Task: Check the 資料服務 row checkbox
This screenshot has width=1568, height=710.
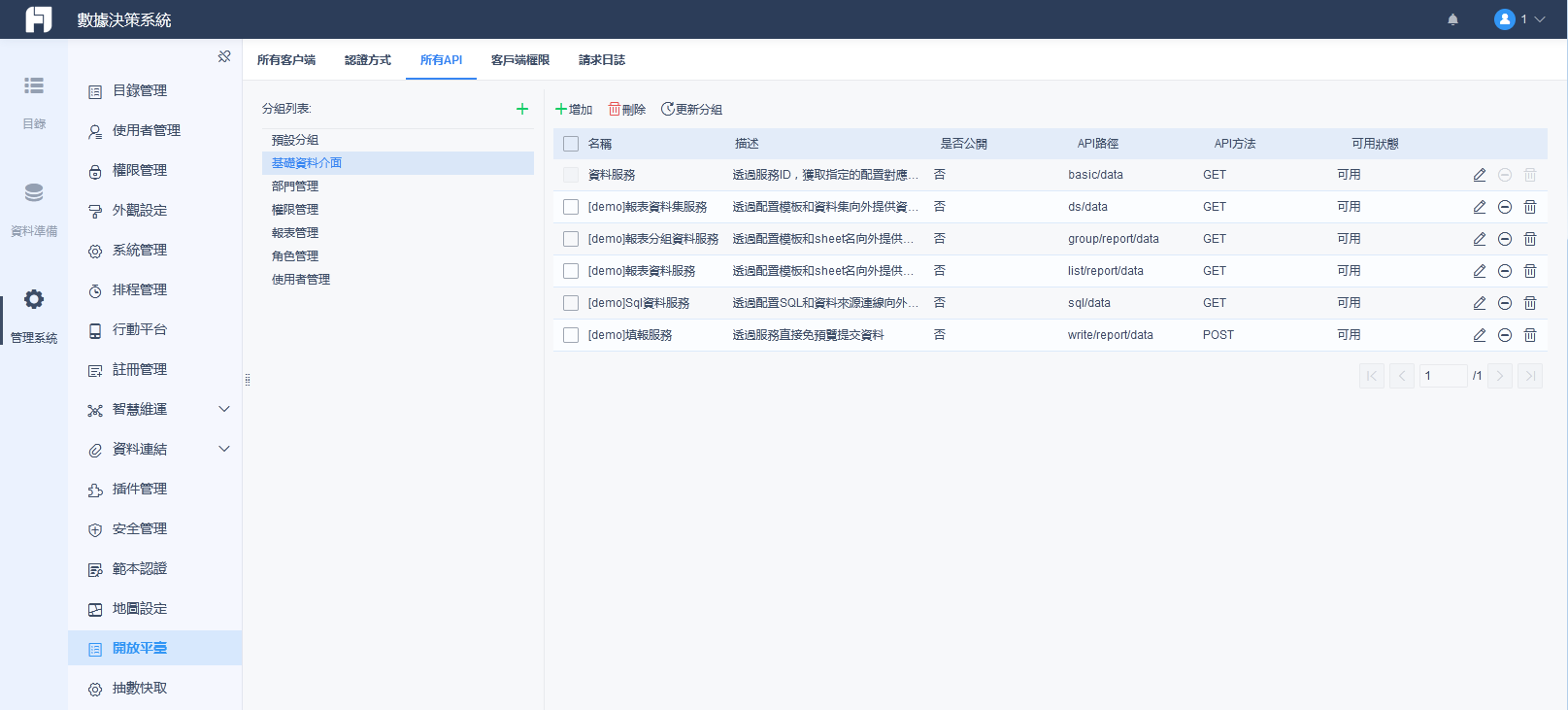Action: click(571, 175)
